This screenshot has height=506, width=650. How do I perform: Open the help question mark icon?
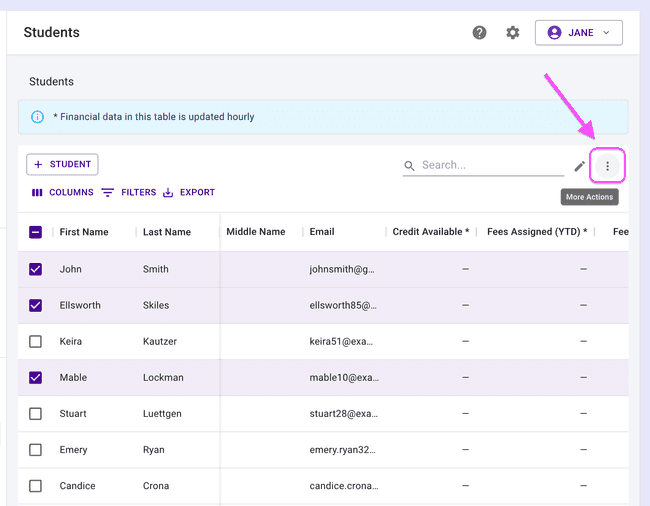[479, 33]
